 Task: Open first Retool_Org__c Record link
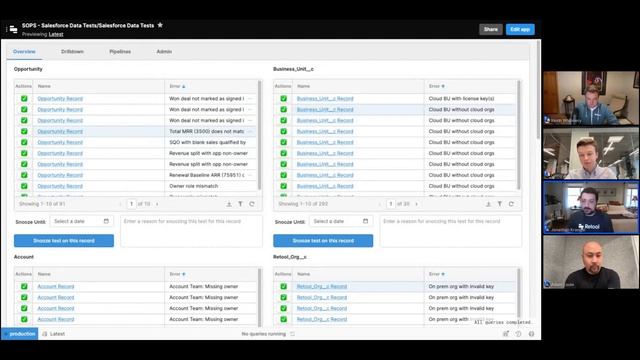pos(322,287)
